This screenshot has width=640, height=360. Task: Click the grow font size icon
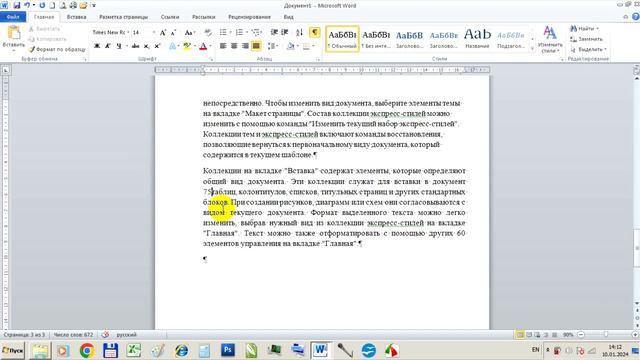point(163,32)
